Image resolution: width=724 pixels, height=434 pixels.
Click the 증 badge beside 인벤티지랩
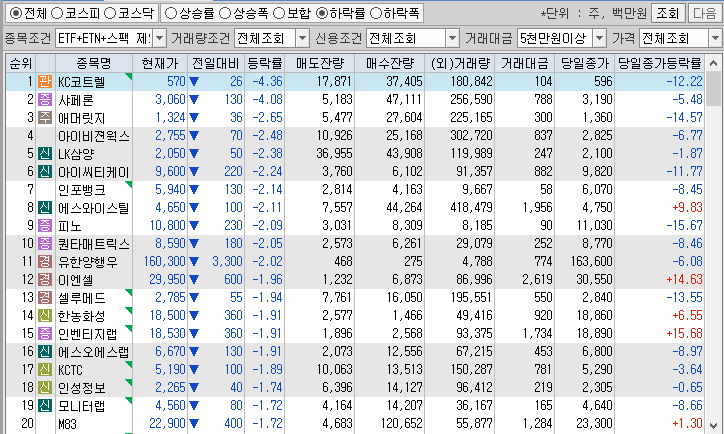point(45,334)
